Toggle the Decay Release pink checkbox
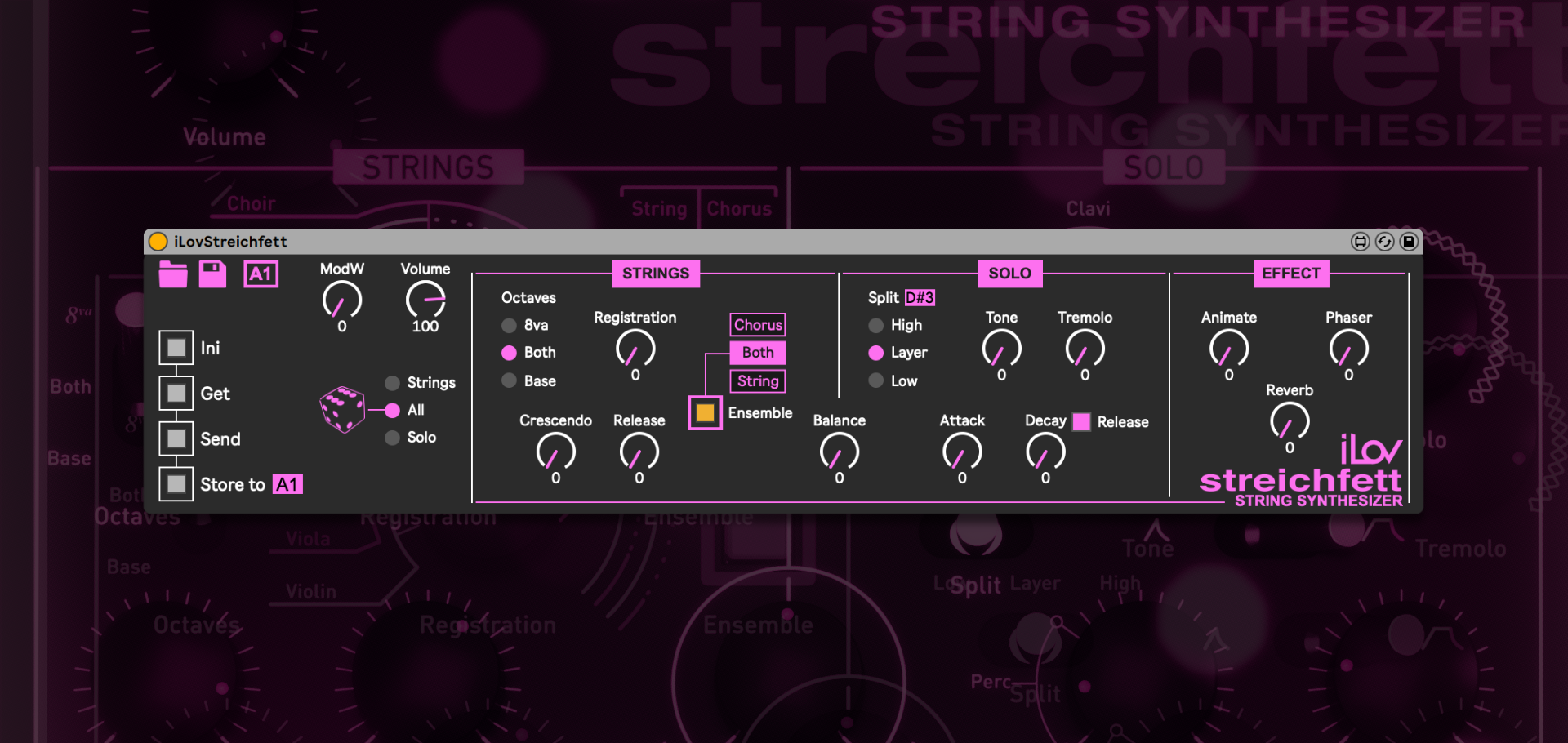 (x=1081, y=422)
